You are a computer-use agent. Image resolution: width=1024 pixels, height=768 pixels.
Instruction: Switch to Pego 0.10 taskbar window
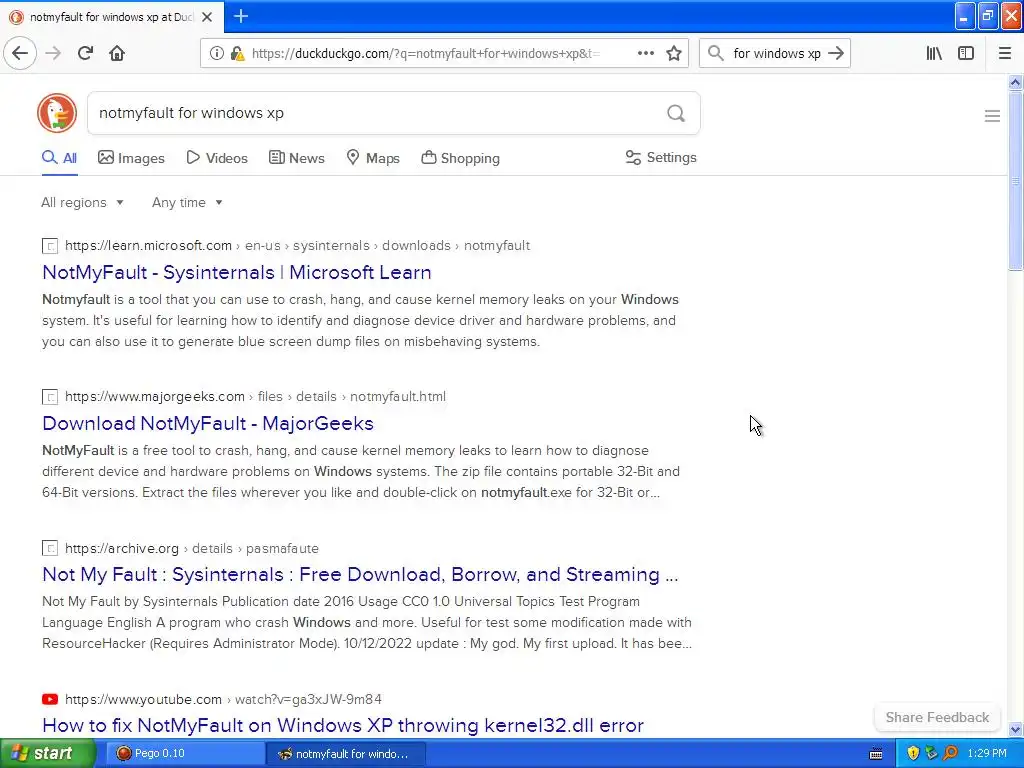185,753
